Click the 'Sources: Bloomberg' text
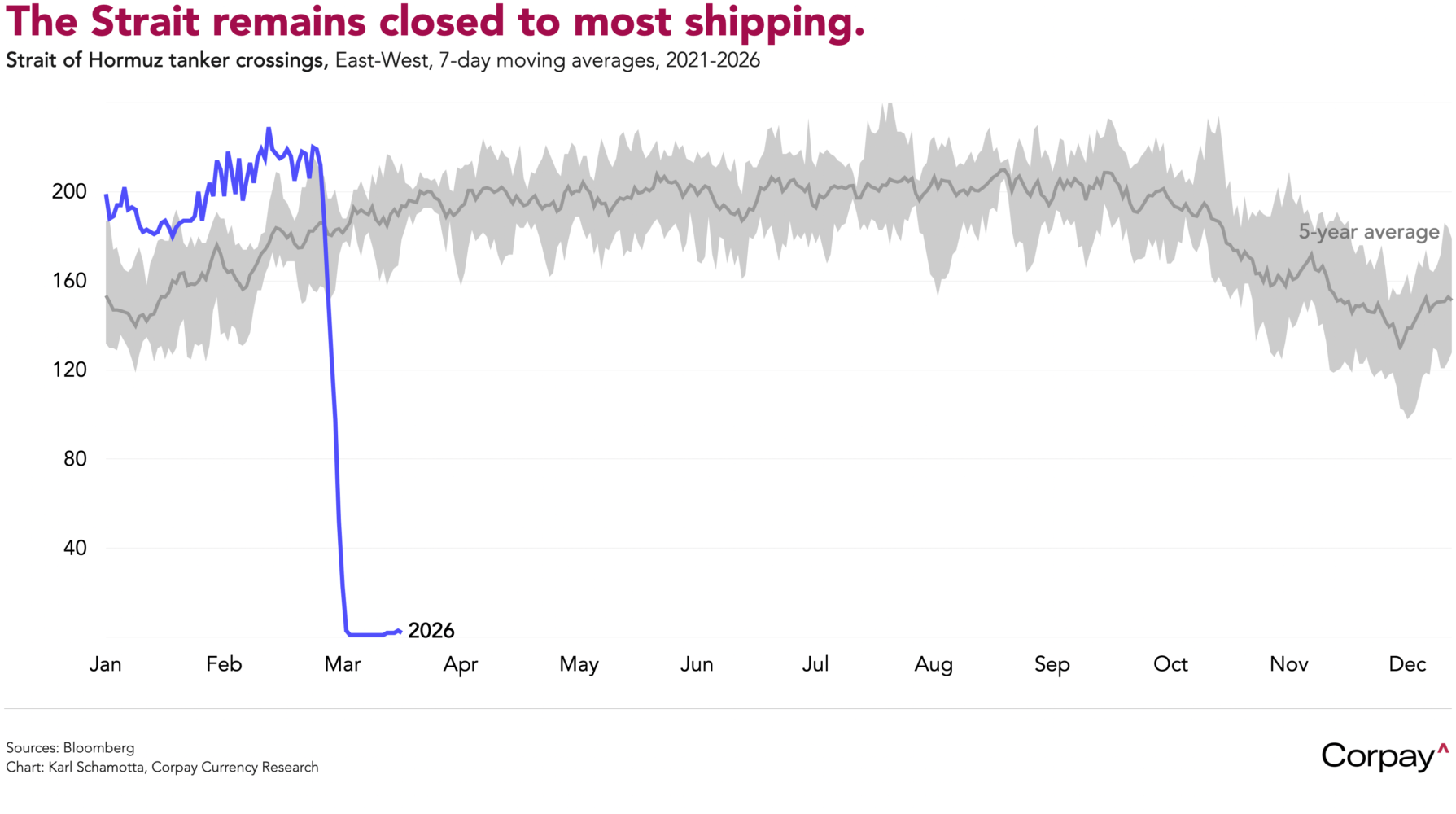 70,747
